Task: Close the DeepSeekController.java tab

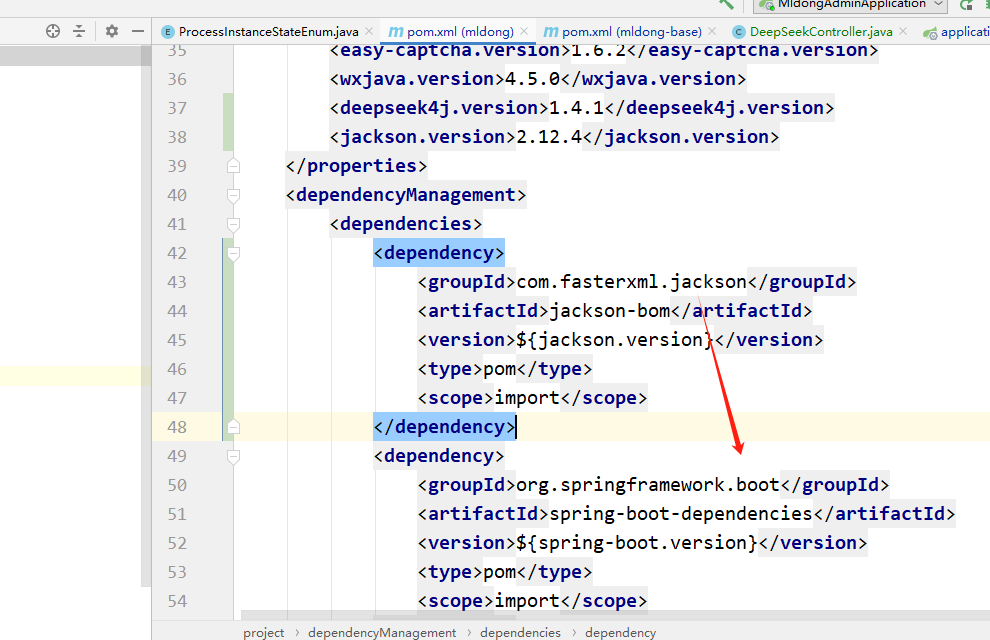Action: [903, 31]
